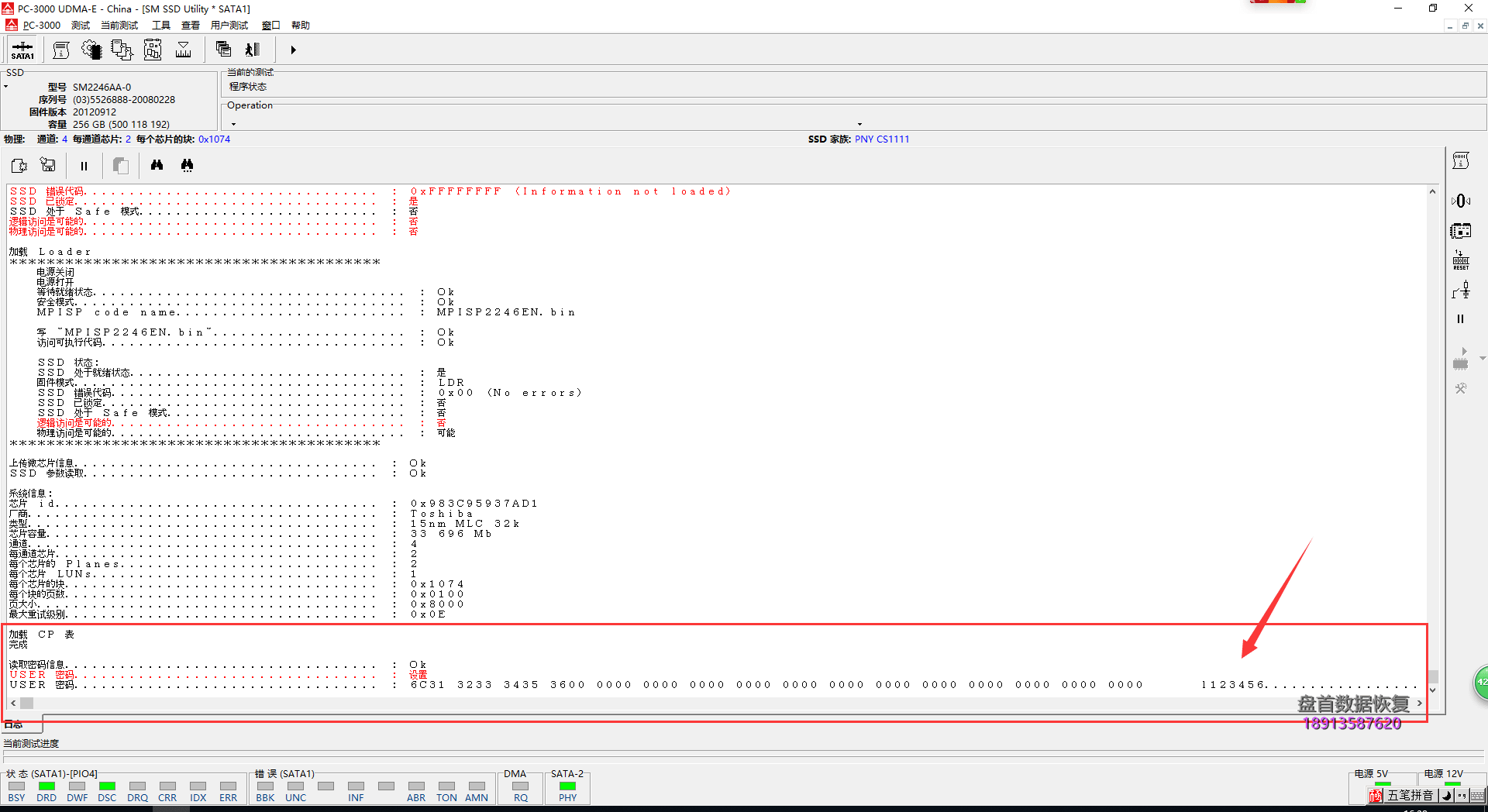This screenshot has width=1488, height=812.
Task: Click the SM2246AA-0 model value
Action: point(102,88)
